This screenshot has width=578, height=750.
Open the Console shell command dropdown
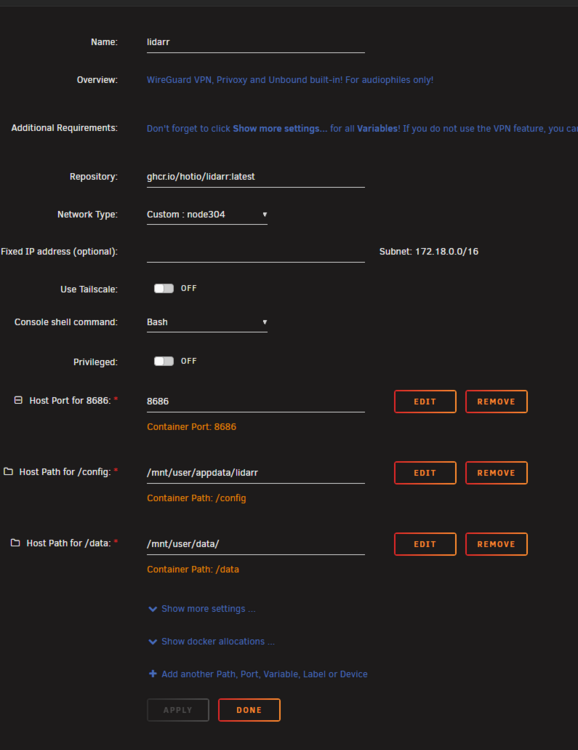pos(207,322)
